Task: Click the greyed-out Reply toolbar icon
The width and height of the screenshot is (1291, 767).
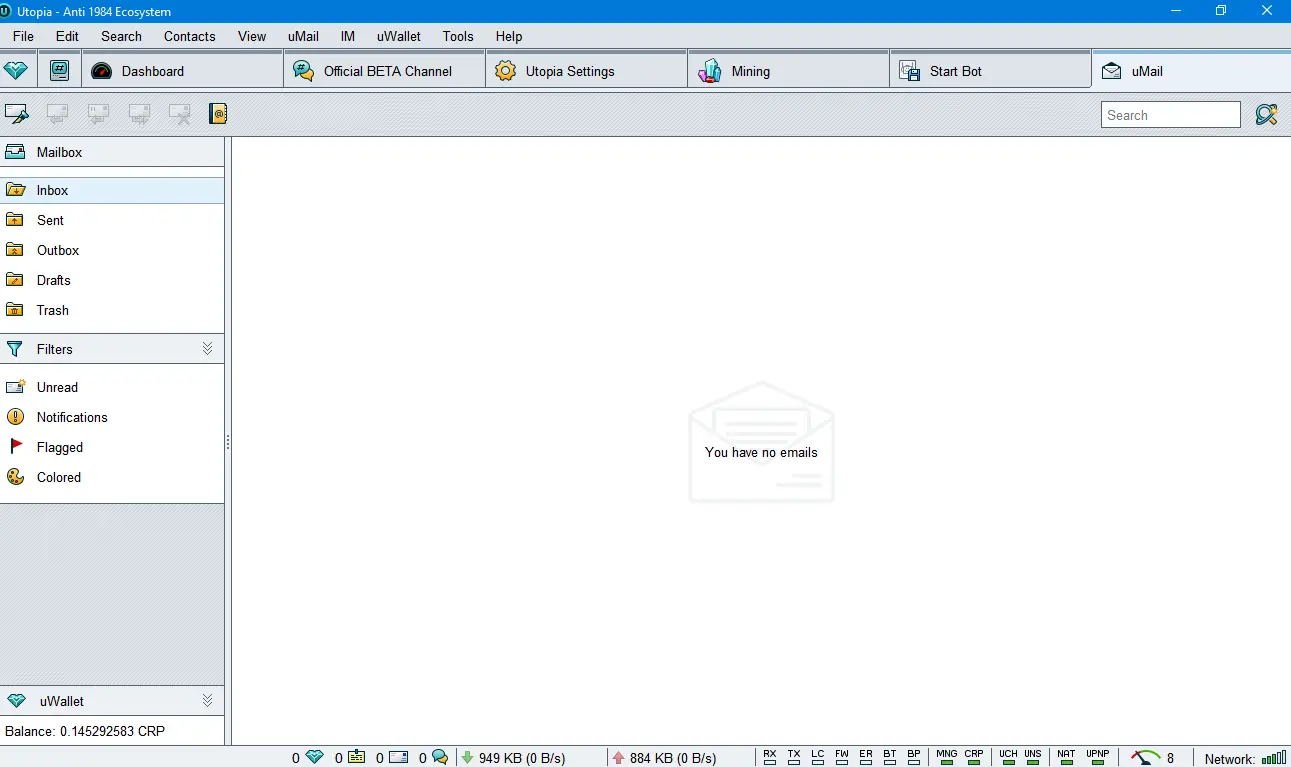Action: (x=58, y=114)
